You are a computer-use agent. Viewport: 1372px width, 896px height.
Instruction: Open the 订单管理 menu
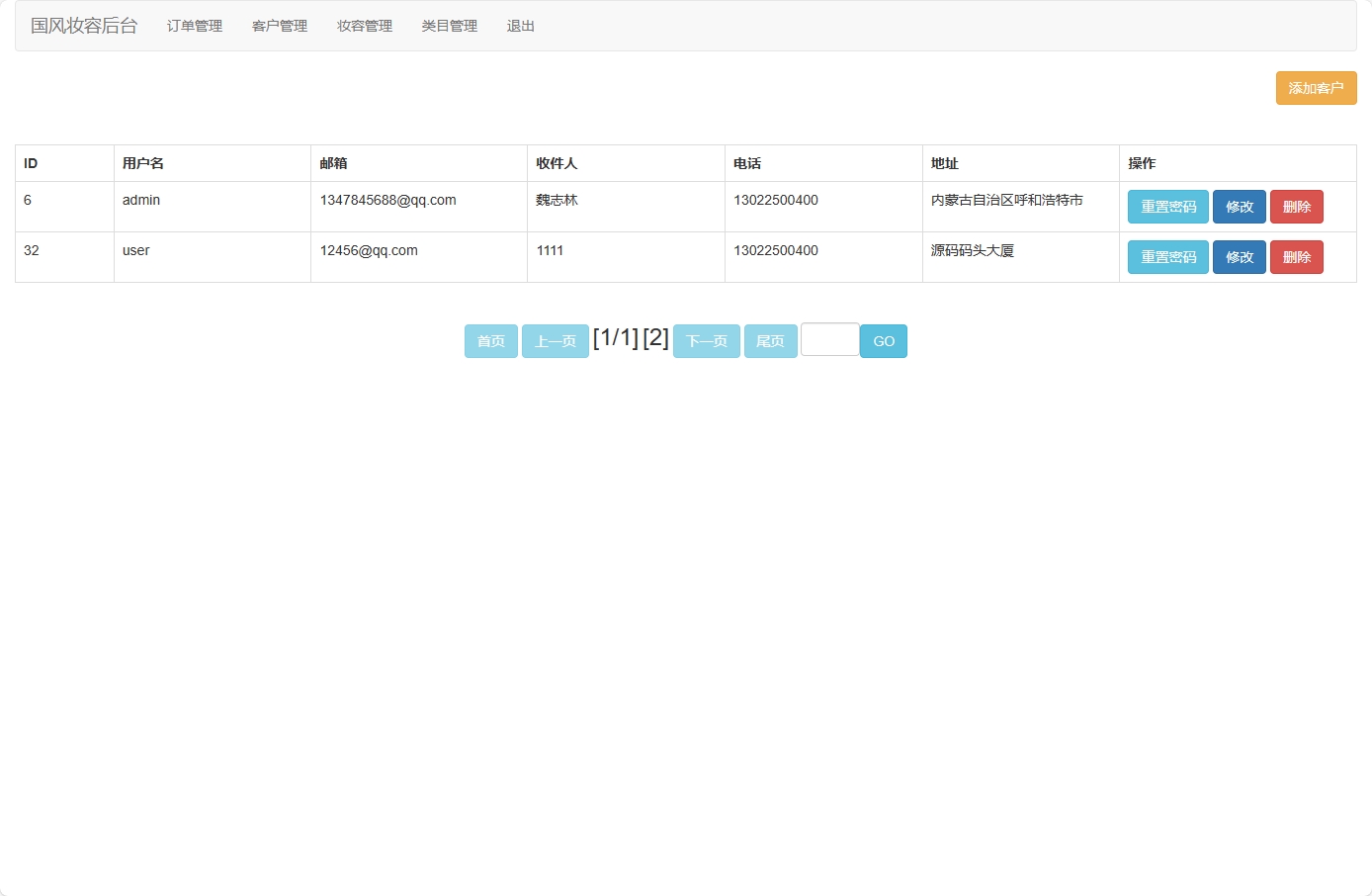click(195, 26)
